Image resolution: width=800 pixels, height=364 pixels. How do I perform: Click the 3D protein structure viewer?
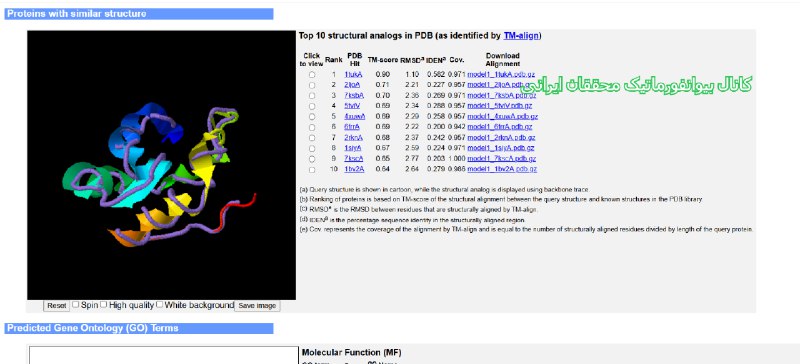pyautogui.click(x=161, y=165)
